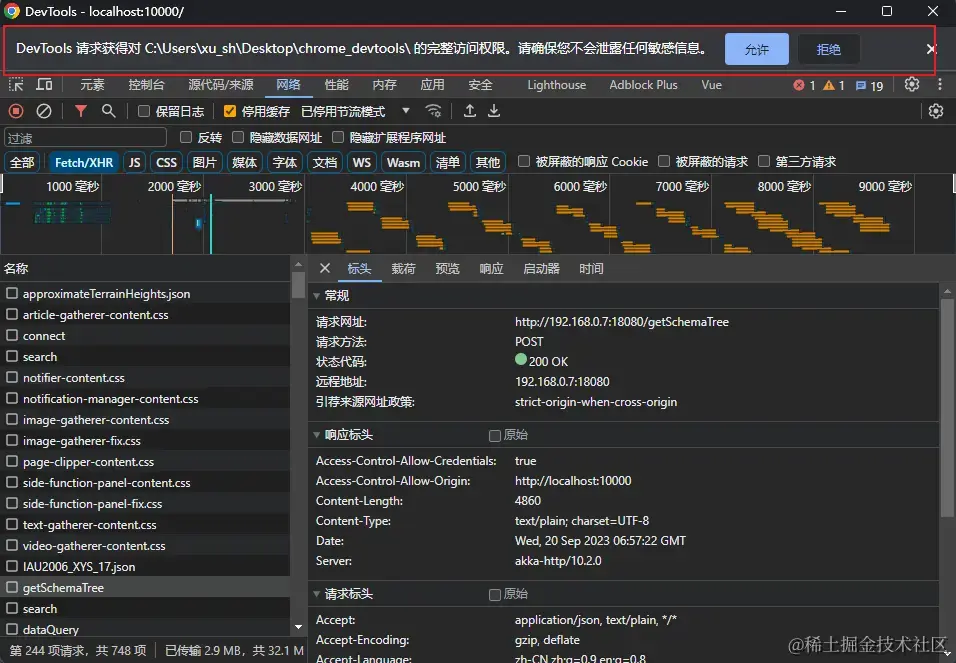
Task: Open network panel settings gear
Action: click(x=936, y=111)
